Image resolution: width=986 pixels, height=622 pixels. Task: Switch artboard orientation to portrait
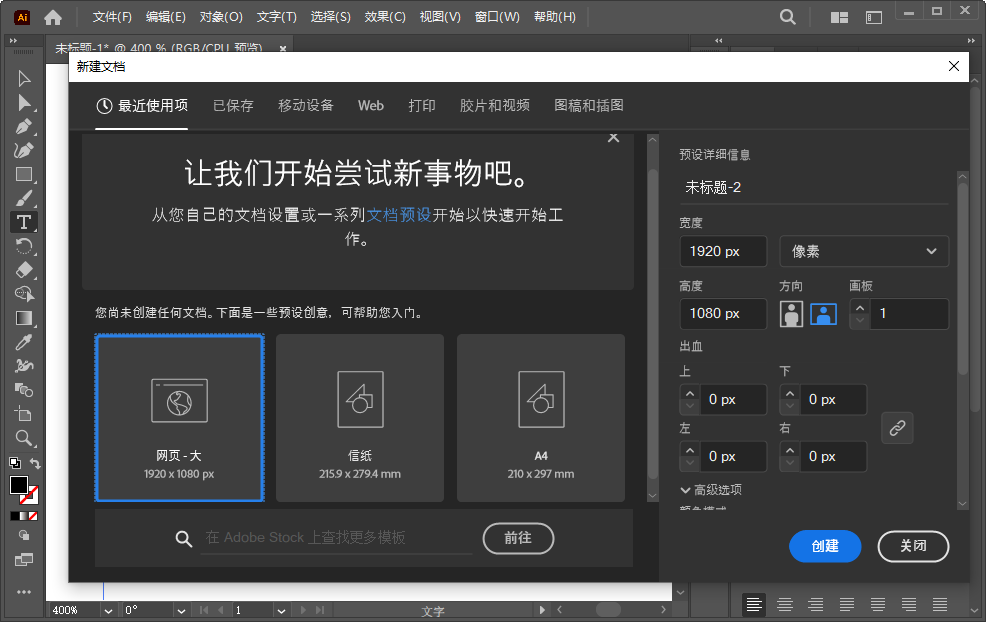791,314
